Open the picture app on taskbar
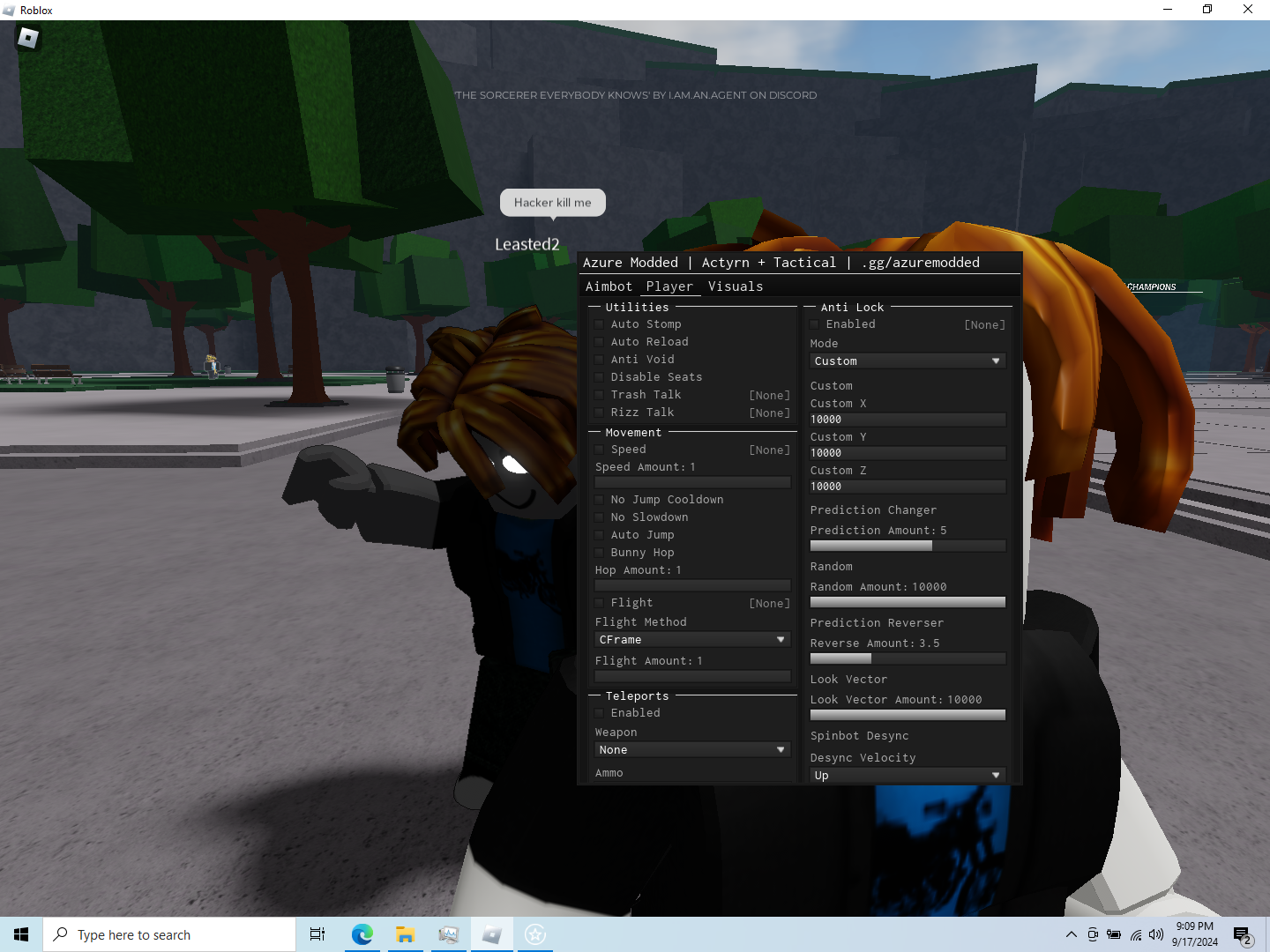The height and width of the screenshot is (952, 1270). [x=448, y=934]
